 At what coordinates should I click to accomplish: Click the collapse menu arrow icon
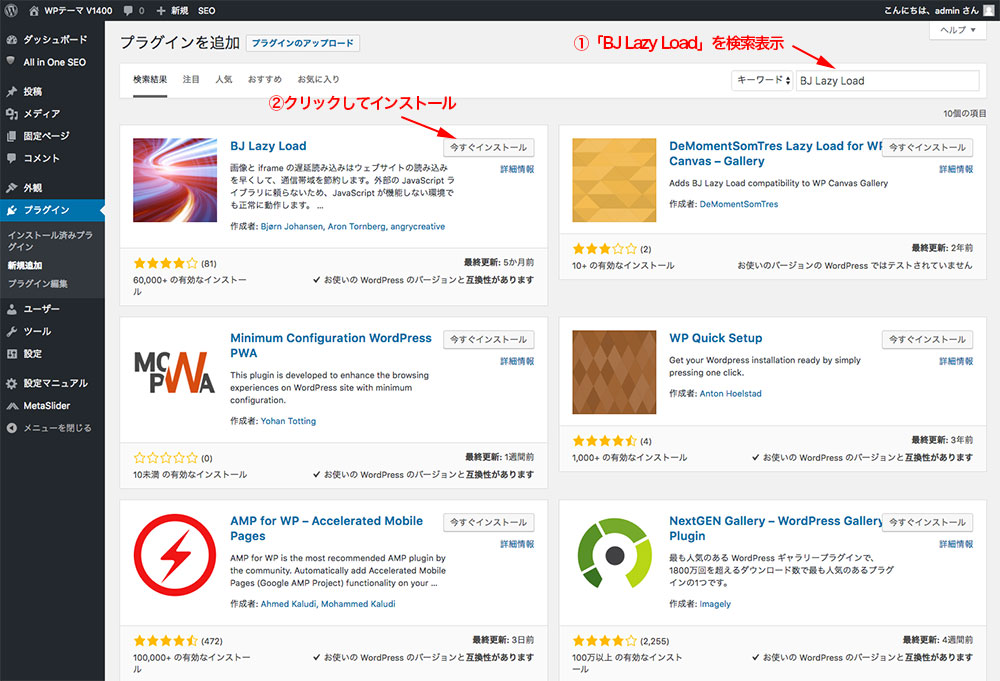pos(11,428)
